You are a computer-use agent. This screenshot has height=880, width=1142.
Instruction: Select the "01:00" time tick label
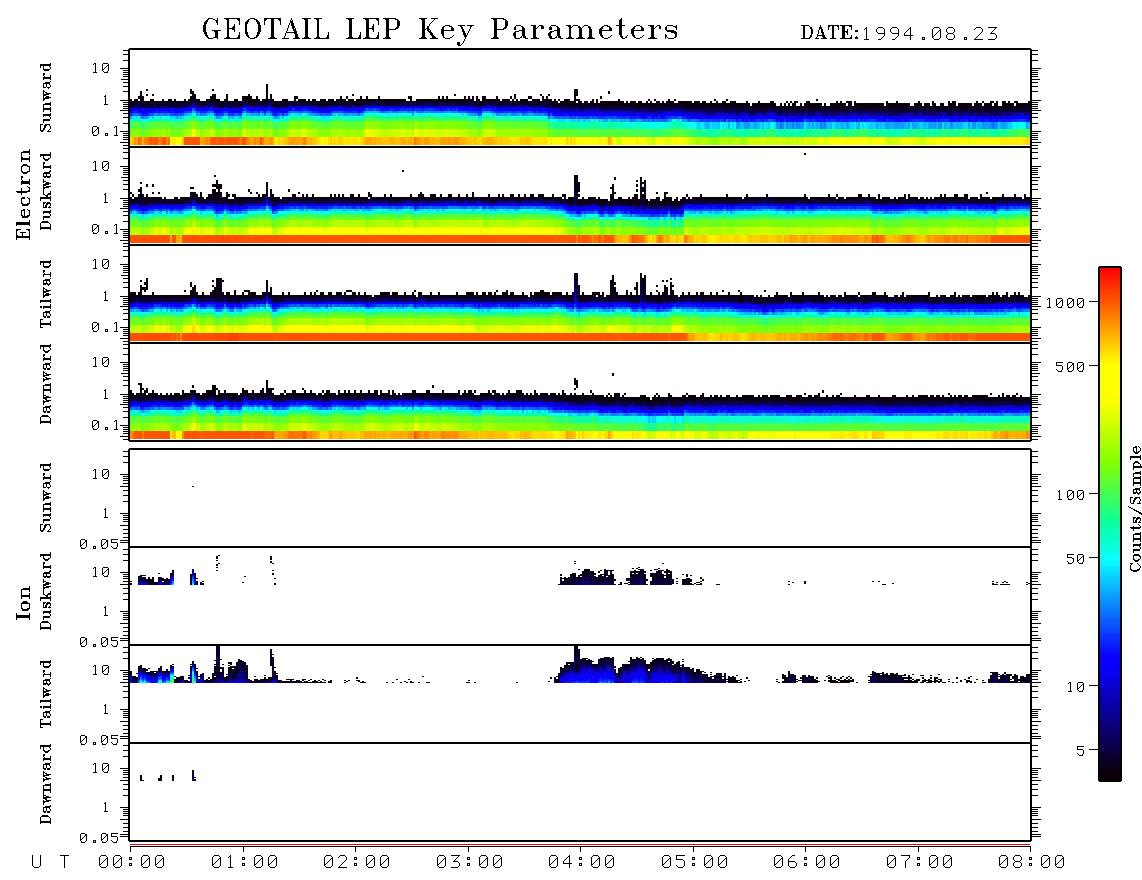click(x=244, y=862)
